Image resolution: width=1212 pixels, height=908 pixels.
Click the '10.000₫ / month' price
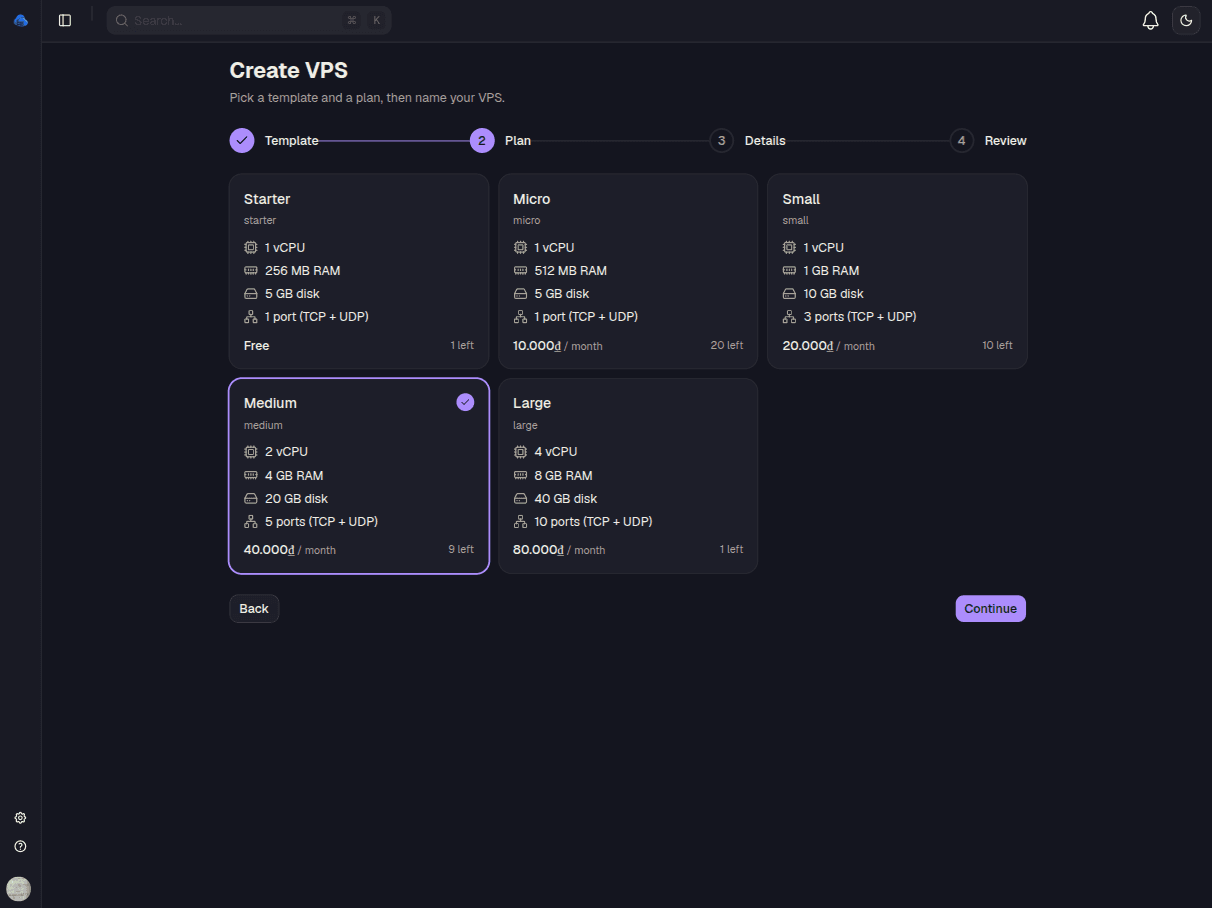pos(558,346)
